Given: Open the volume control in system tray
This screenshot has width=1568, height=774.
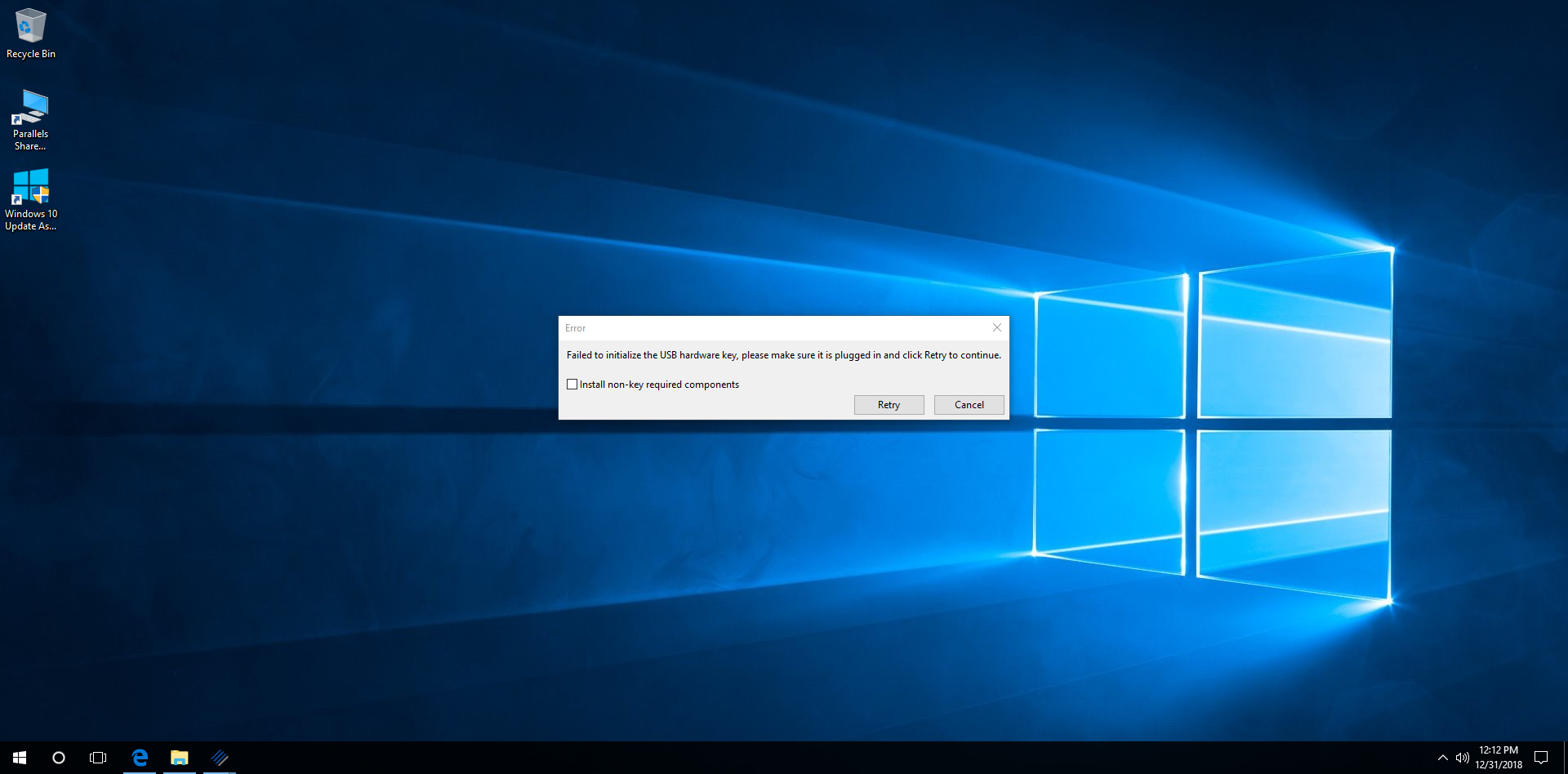Looking at the screenshot, I should [1462, 758].
